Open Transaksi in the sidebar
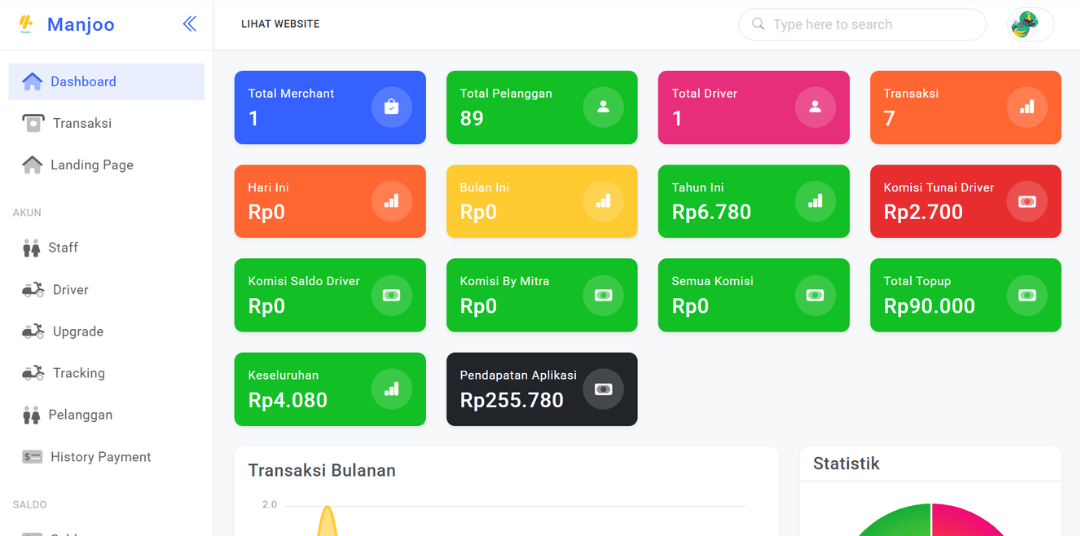The width and height of the screenshot is (1080, 536). click(x=82, y=124)
